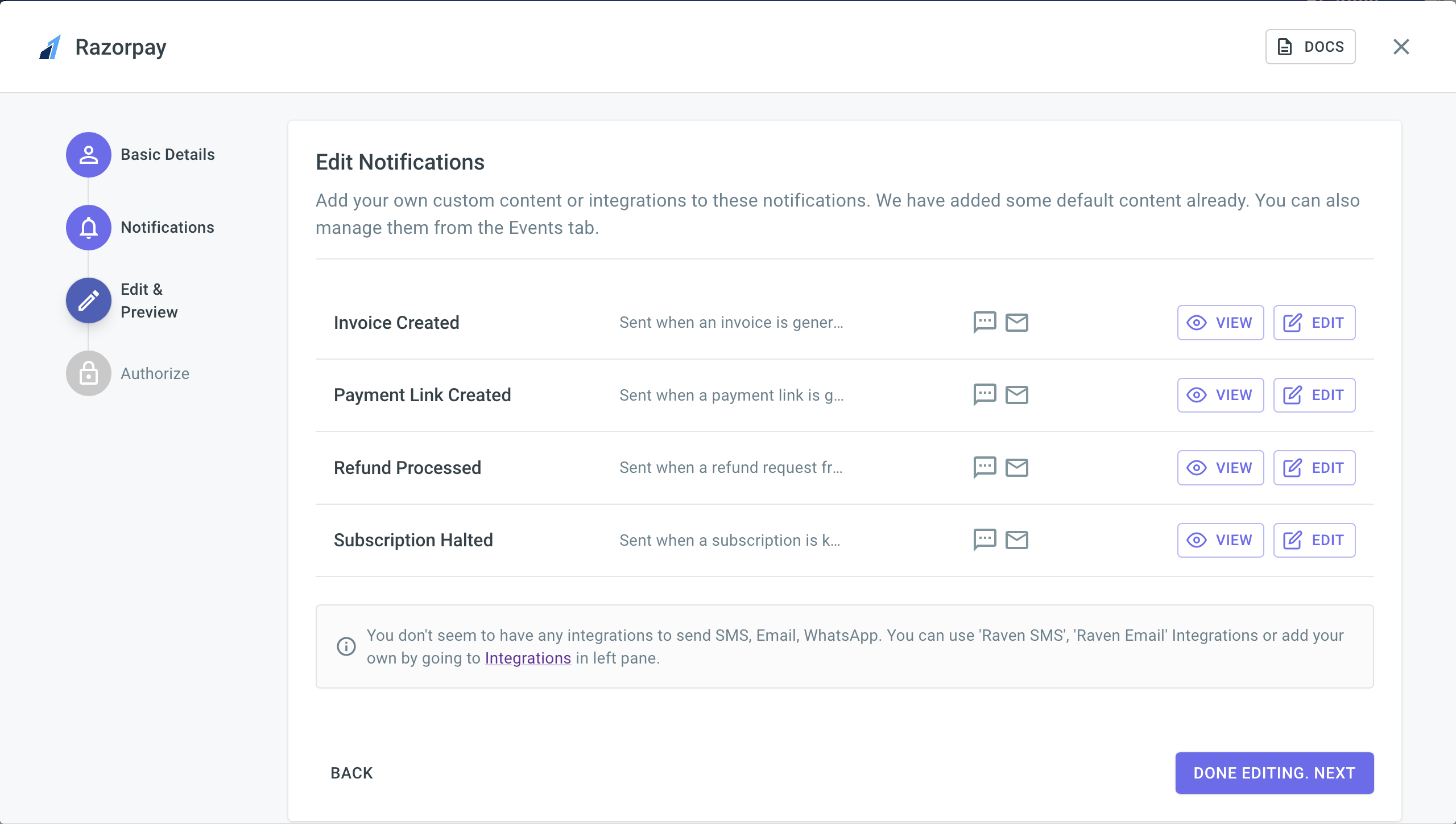Screen dimensions: 1456x824
Task: Click the Razorpay logo icon
Action: 50,47
